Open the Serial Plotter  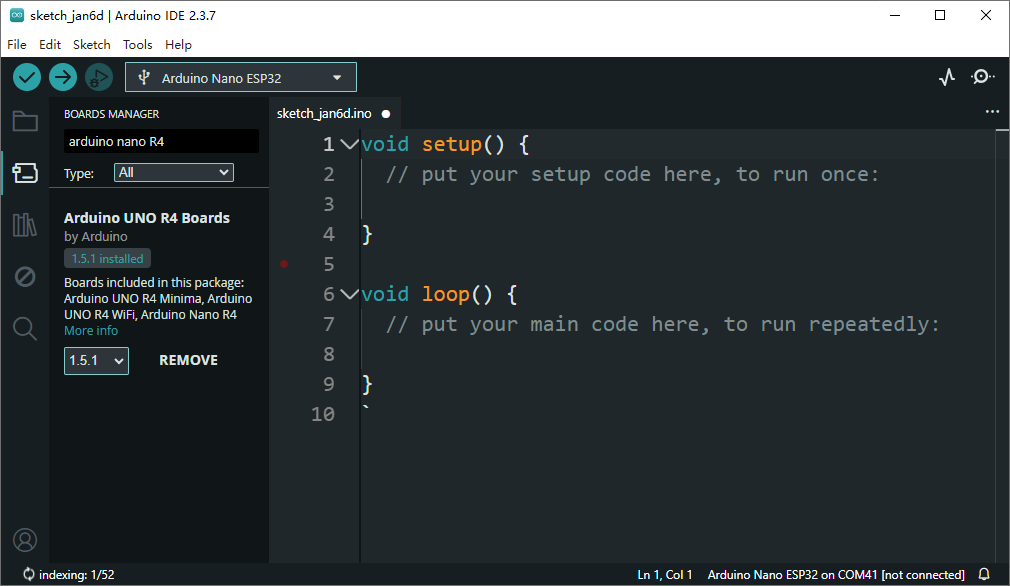[947, 77]
